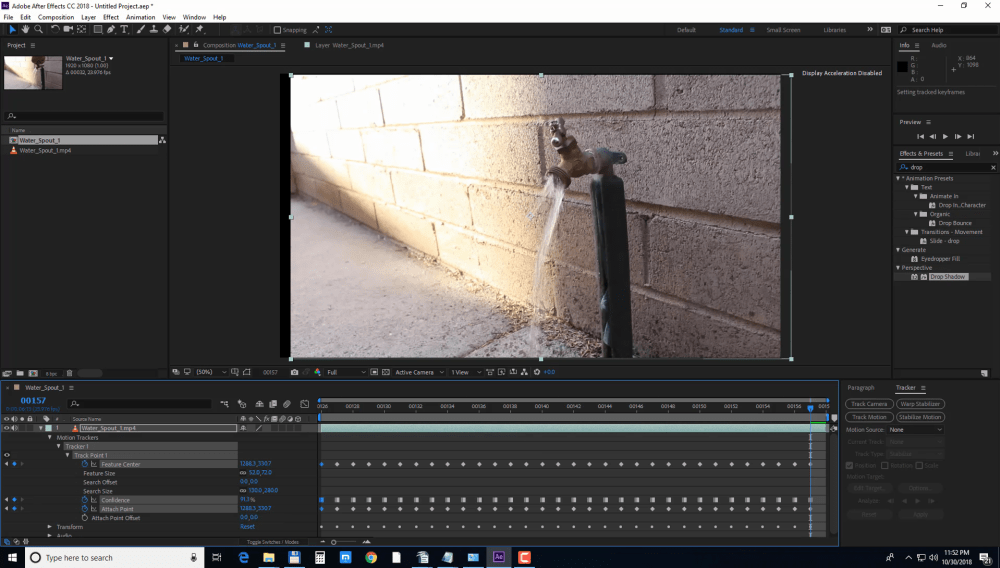Click the snapshot camera icon in viewer
Image resolution: width=1000 pixels, height=568 pixels.
294,372
